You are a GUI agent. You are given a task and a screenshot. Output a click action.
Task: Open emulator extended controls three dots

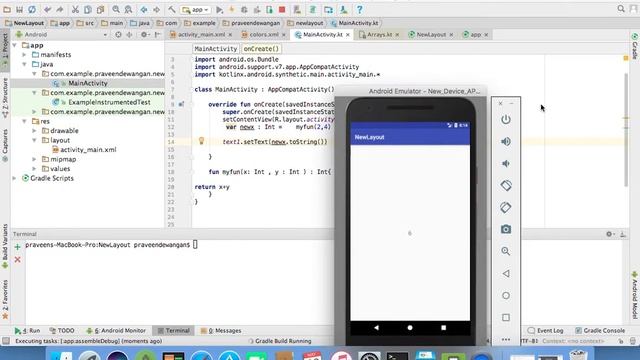point(506,340)
